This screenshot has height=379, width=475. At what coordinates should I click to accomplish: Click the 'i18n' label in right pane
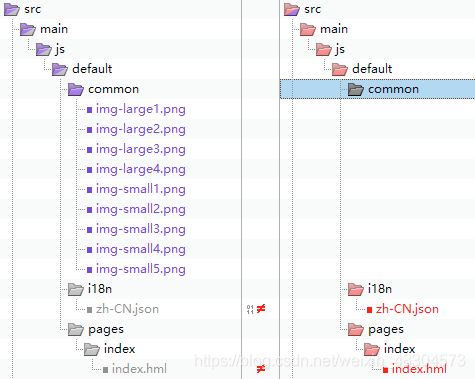[x=380, y=289]
